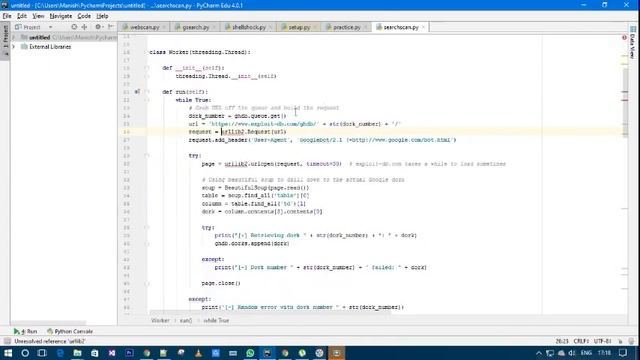Image resolution: width=640 pixels, height=360 pixels.
Task: Expand the External Libraries tree node
Action: [x=14, y=47]
